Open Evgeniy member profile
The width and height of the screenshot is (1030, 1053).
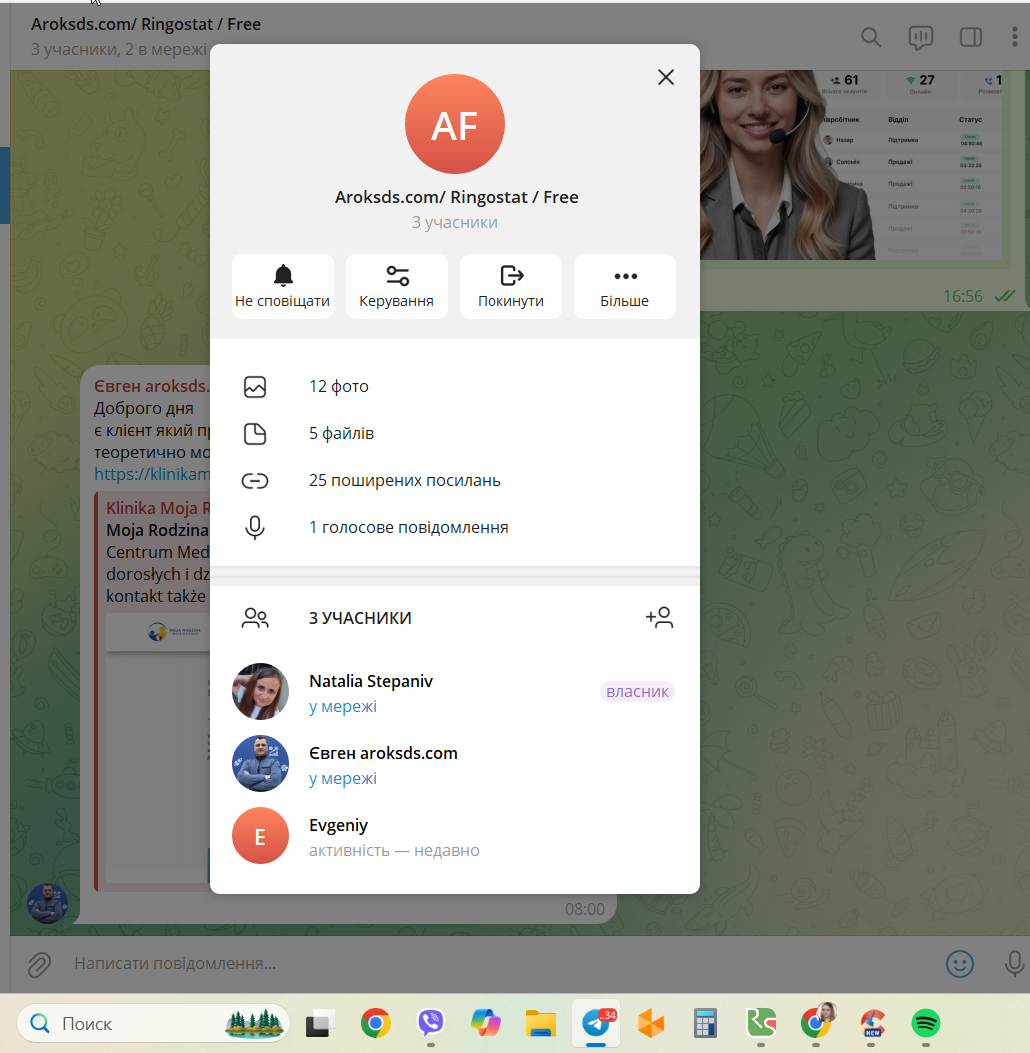(455, 835)
